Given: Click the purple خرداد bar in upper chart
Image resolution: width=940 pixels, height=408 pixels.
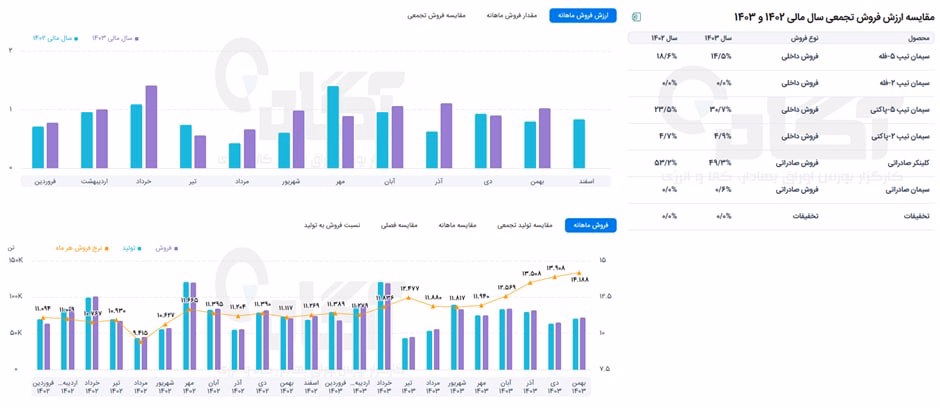Looking at the screenshot, I should click(x=151, y=126).
